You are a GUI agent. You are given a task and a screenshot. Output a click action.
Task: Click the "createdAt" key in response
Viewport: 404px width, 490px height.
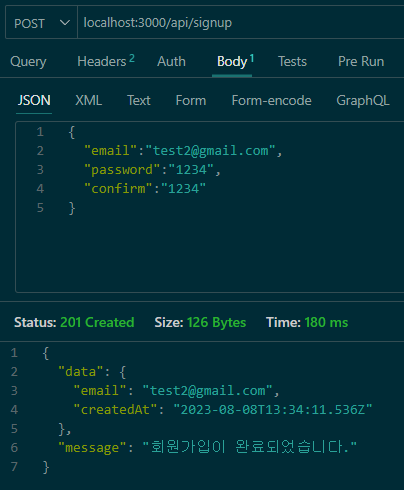point(115,410)
